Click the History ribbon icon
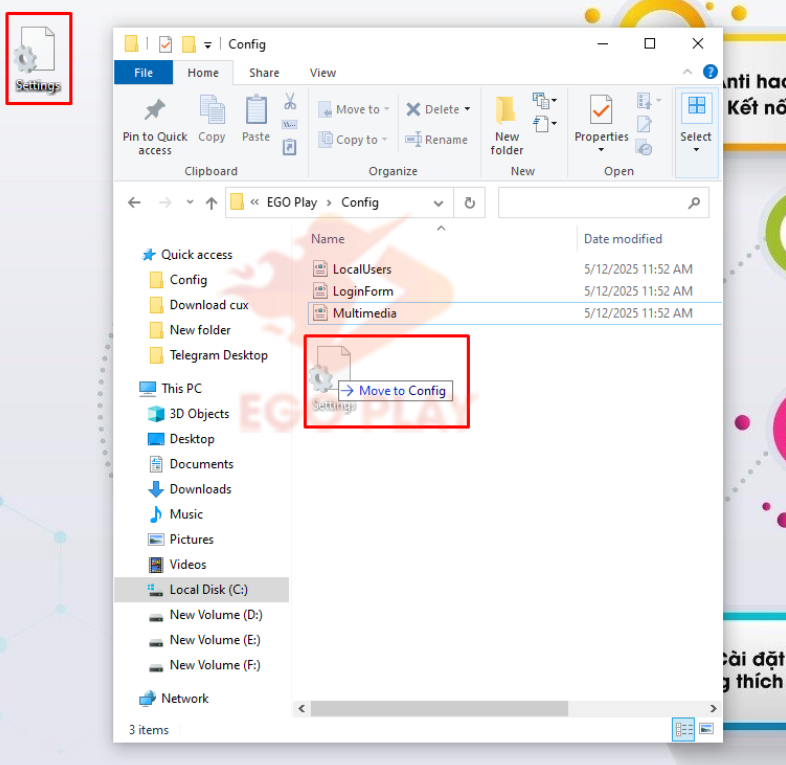Screen dimensions: 786x765 (644, 147)
